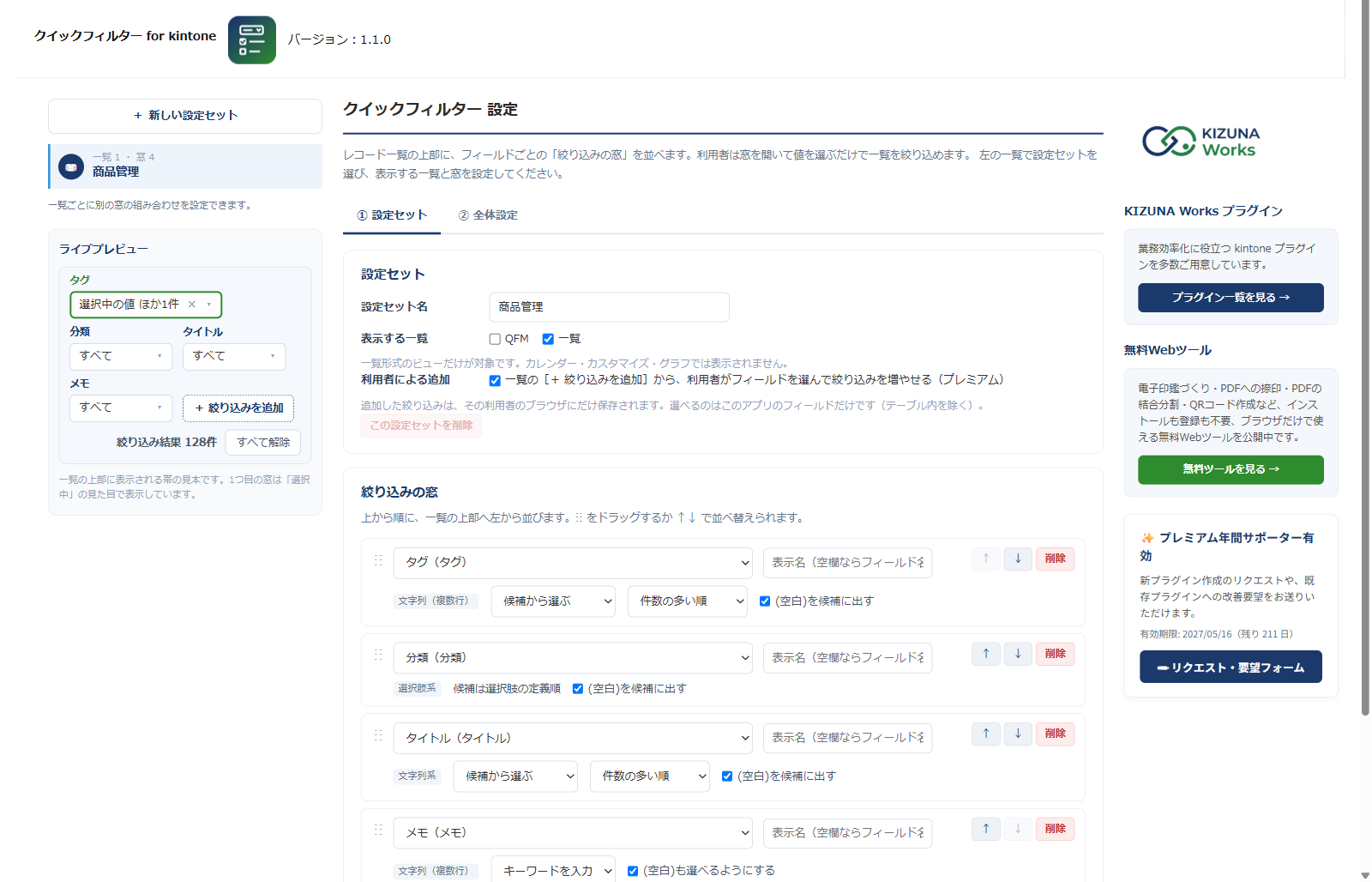This screenshot has height=882, width=1372.
Task: Click the 設定セット名 input field
Action: pos(609,307)
